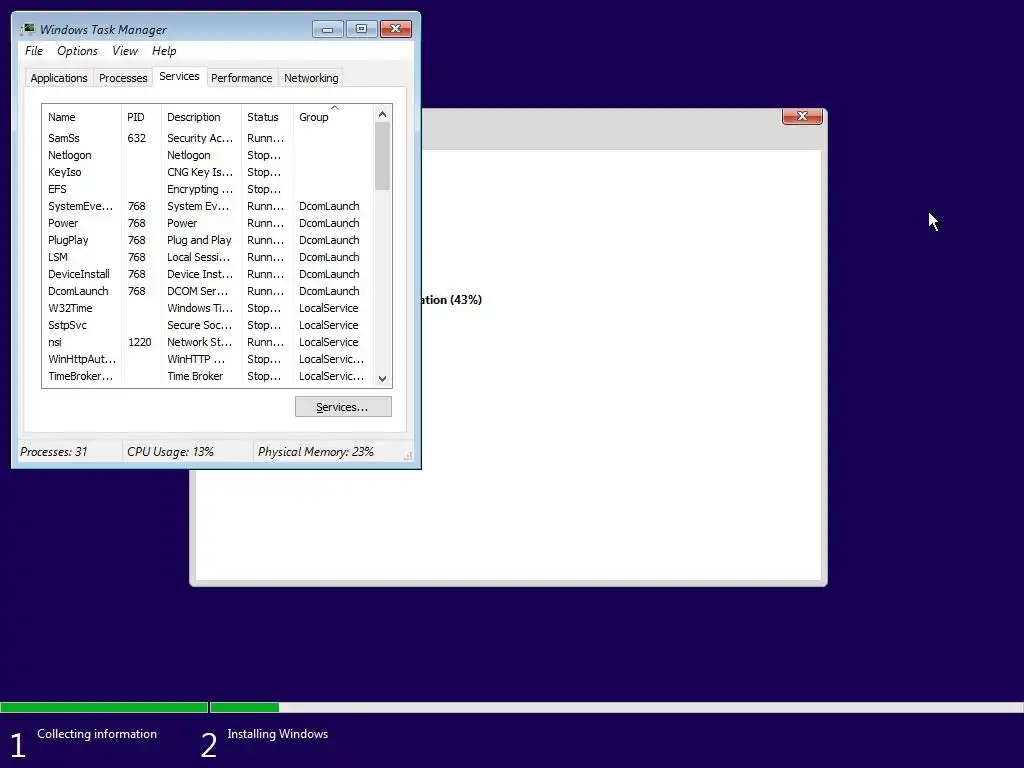Select the nsi service row
Image resolution: width=1024 pixels, height=768 pixels.
click(208, 342)
